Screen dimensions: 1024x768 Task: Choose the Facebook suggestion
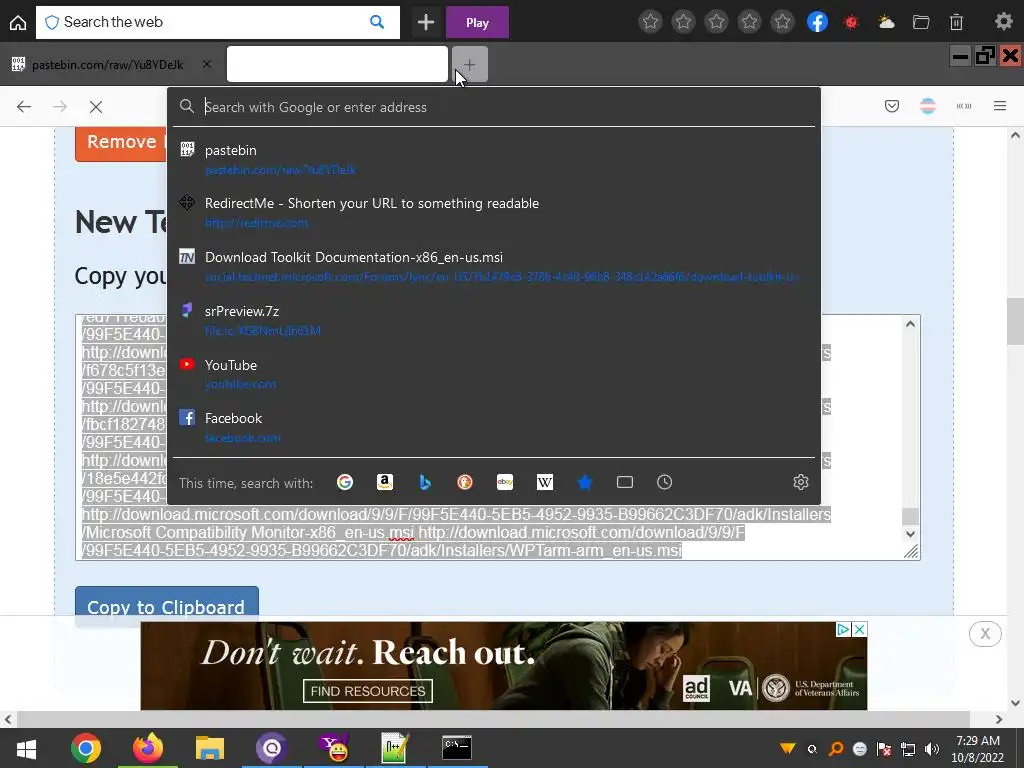[x=494, y=428]
